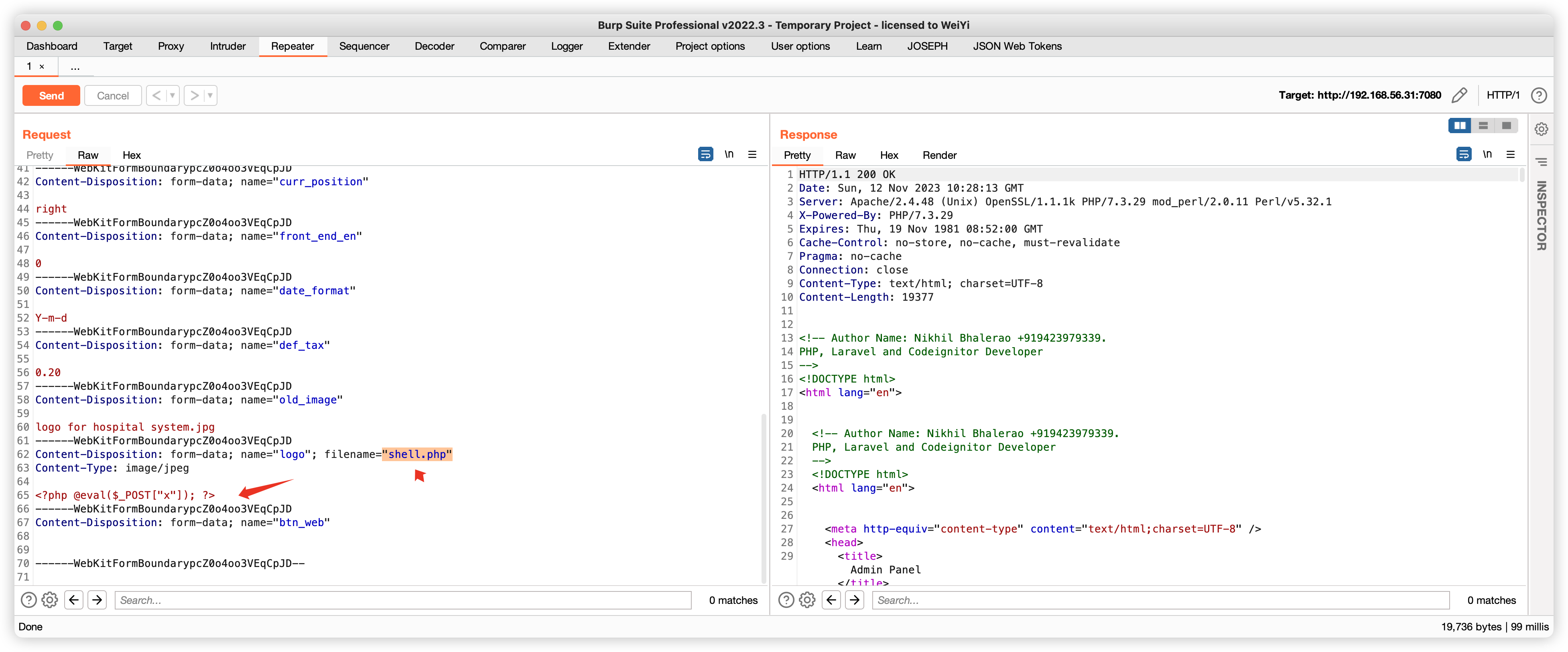Toggle word wrap in Response panel
This screenshot has height=652, width=1568.
(x=1463, y=154)
